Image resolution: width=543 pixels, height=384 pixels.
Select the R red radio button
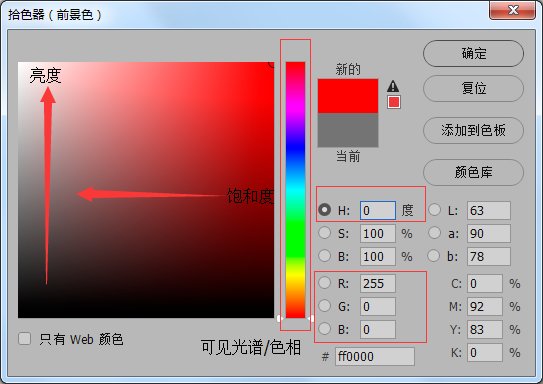coord(324,283)
